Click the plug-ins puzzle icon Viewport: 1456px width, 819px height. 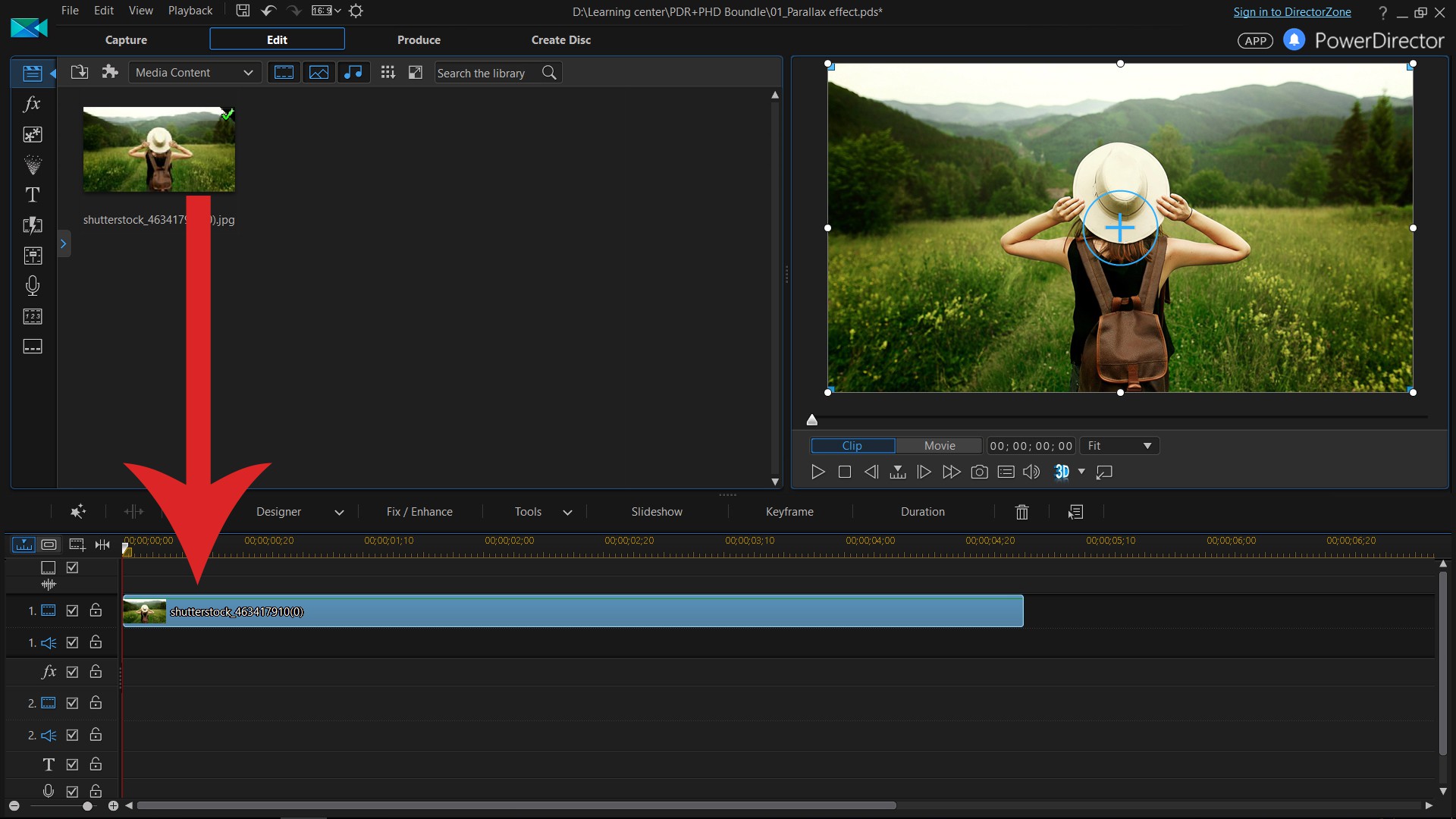pos(110,72)
